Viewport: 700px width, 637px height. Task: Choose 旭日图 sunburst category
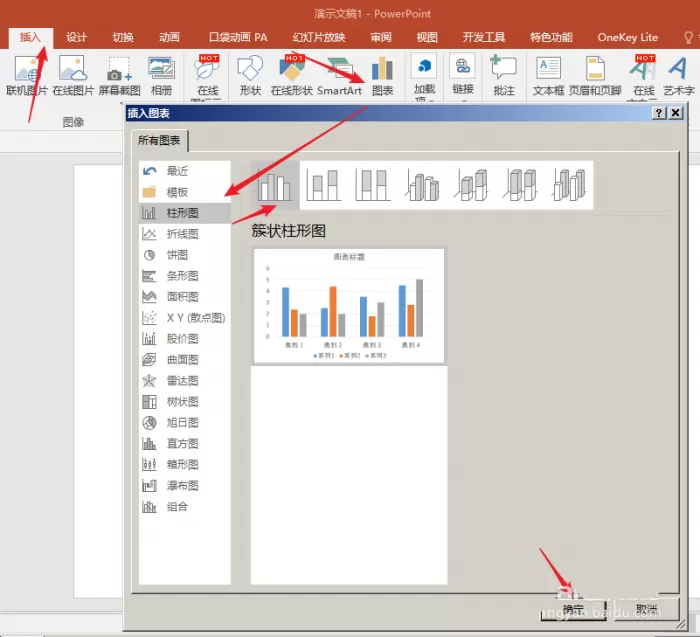pos(185,423)
